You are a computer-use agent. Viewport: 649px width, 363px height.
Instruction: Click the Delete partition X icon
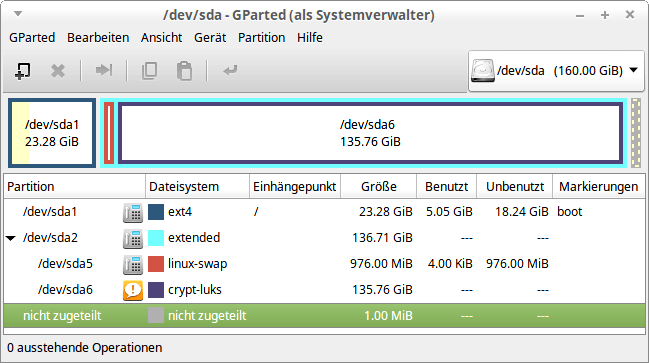pyautogui.click(x=58, y=71)
